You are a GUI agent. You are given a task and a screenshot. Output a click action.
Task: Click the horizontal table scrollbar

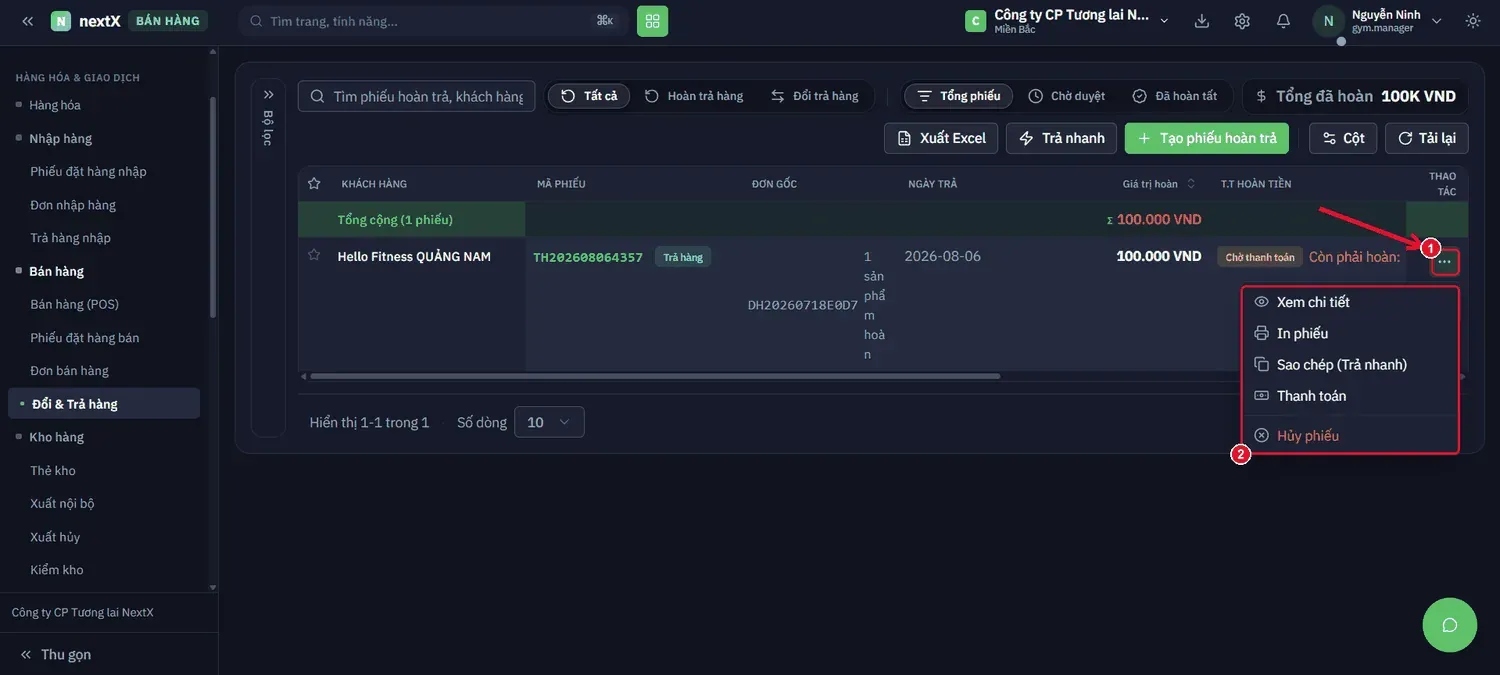tap(655, 376)
